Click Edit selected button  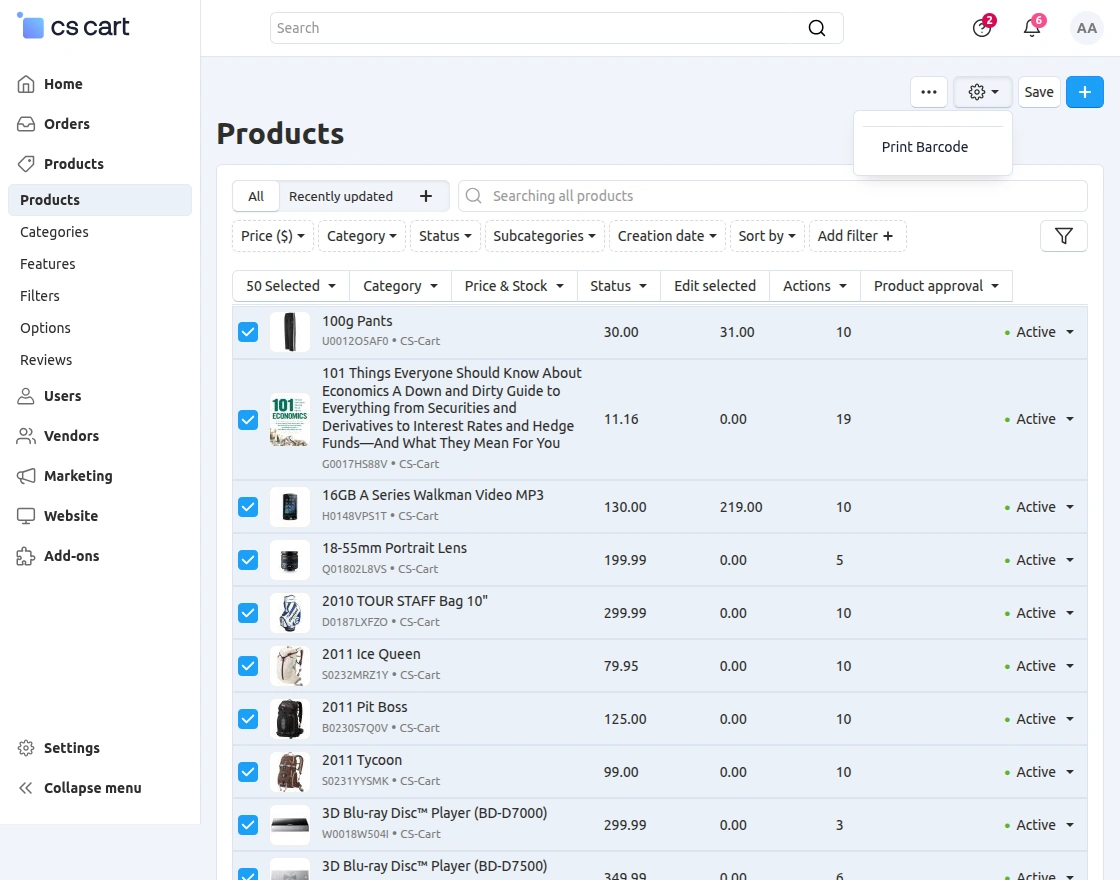(714, 286)
